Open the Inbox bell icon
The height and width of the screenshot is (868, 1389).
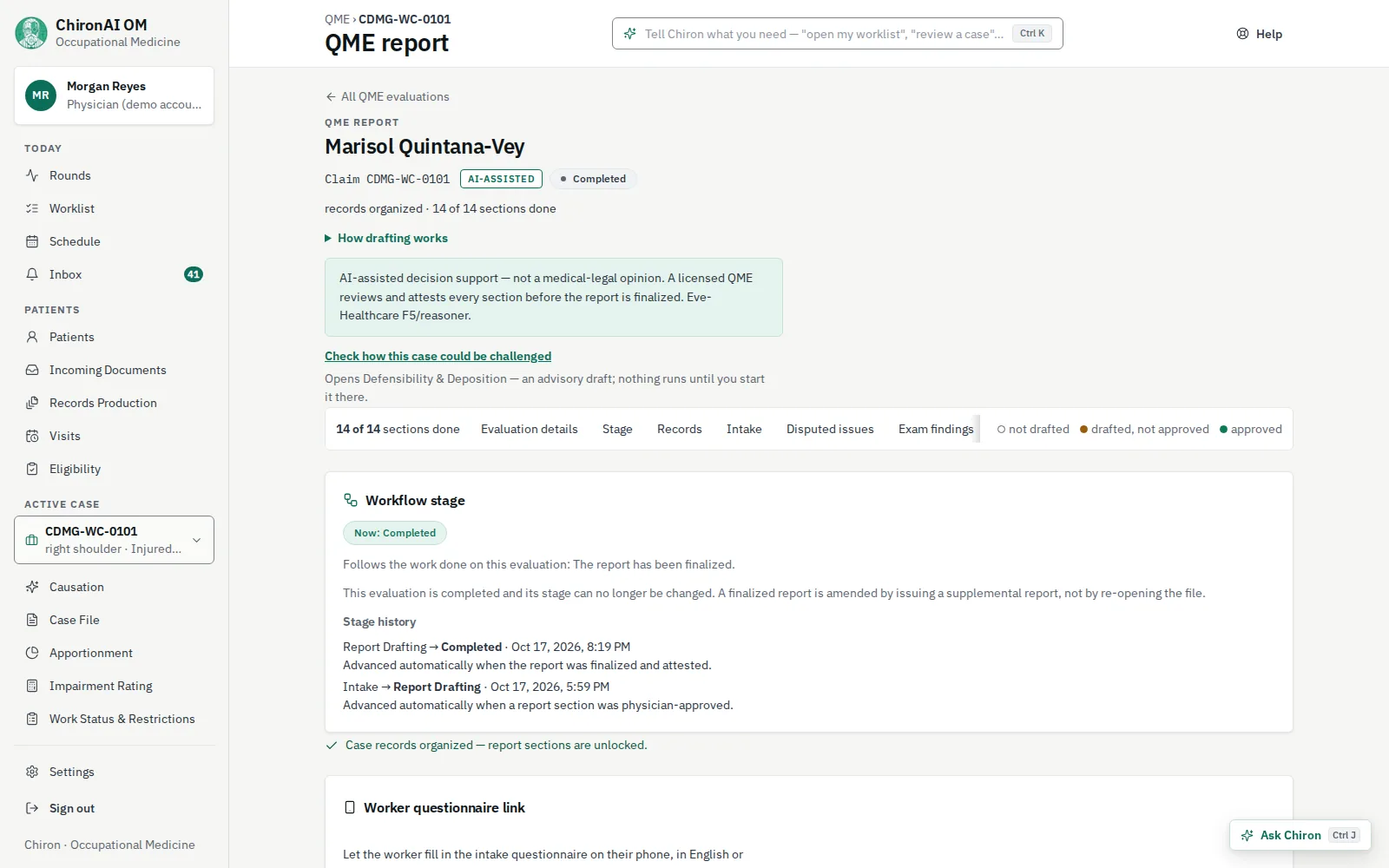click(32, 274)
